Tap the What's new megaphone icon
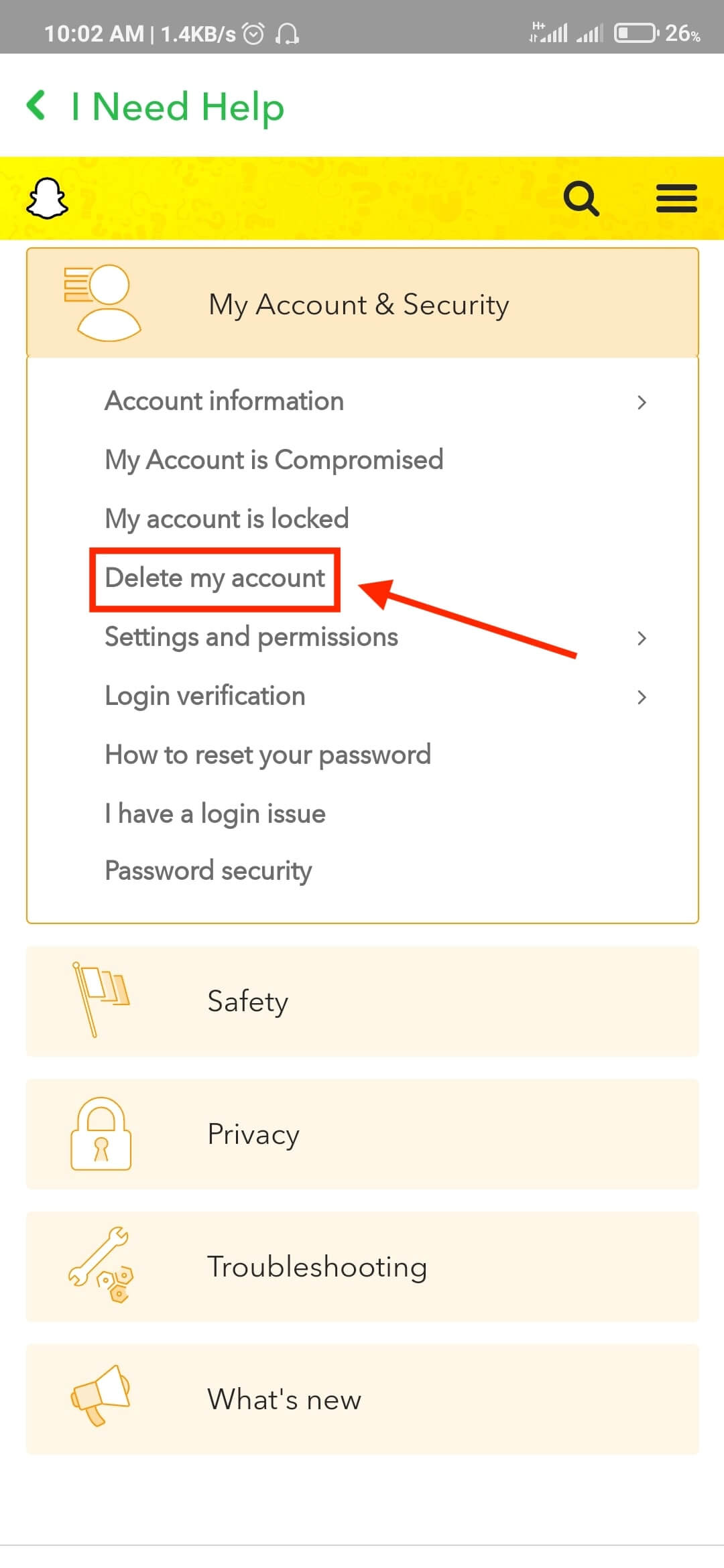Image resolution: width=724 pixels, height=1568 pixels. [x=101, y=1396]
